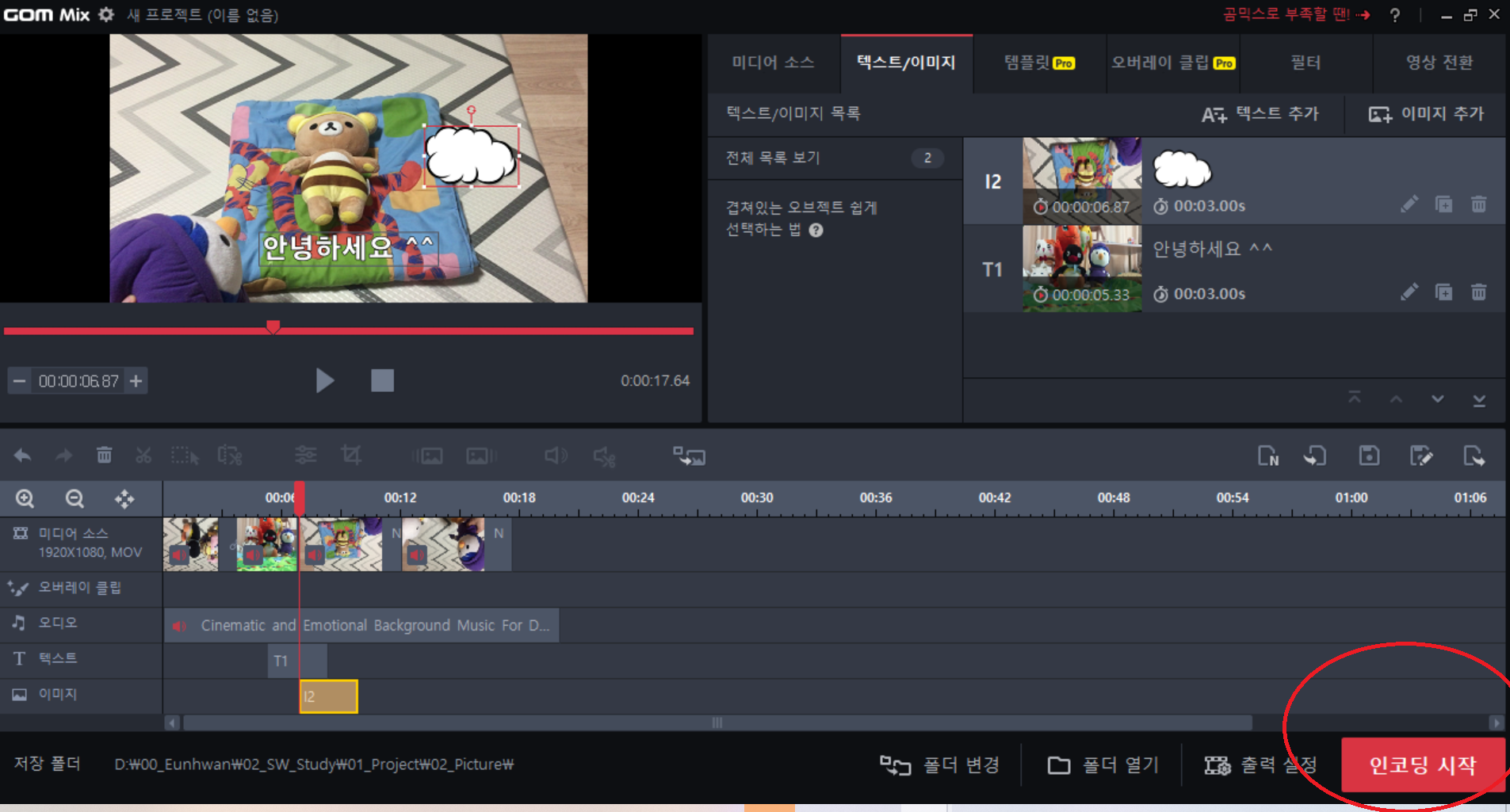Select the Cinematic and Emotional audio clip
This screenshot has height=812, width=1510.
point(361,626)
